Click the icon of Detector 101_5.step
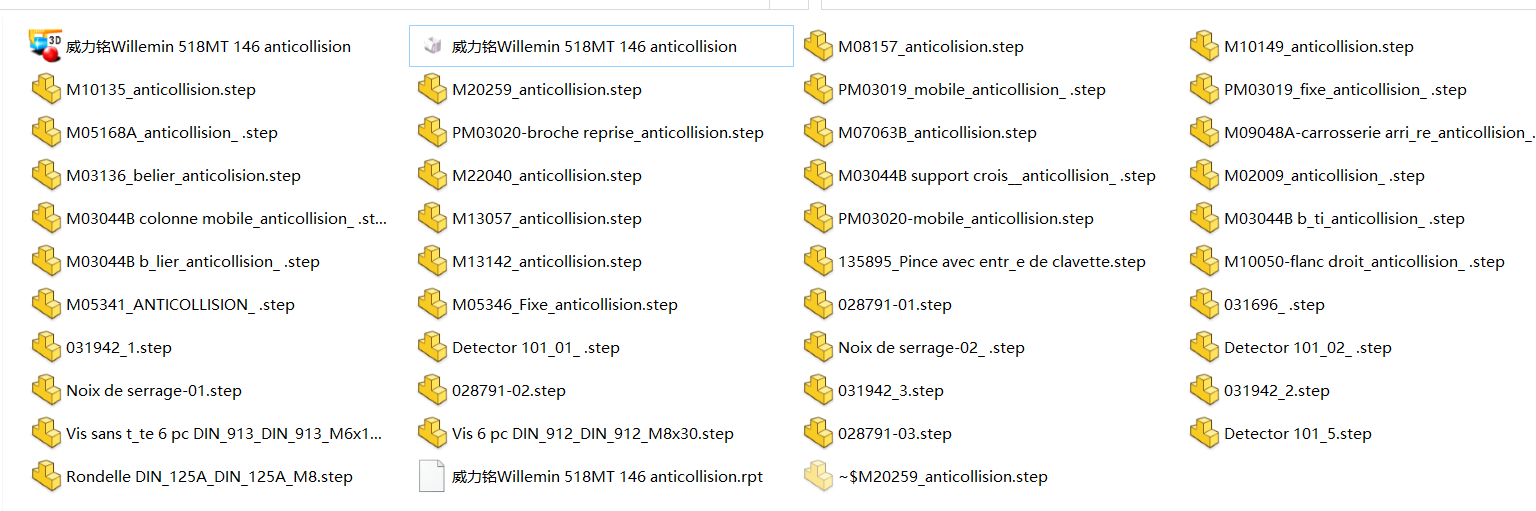 (x=1205, y=433)
